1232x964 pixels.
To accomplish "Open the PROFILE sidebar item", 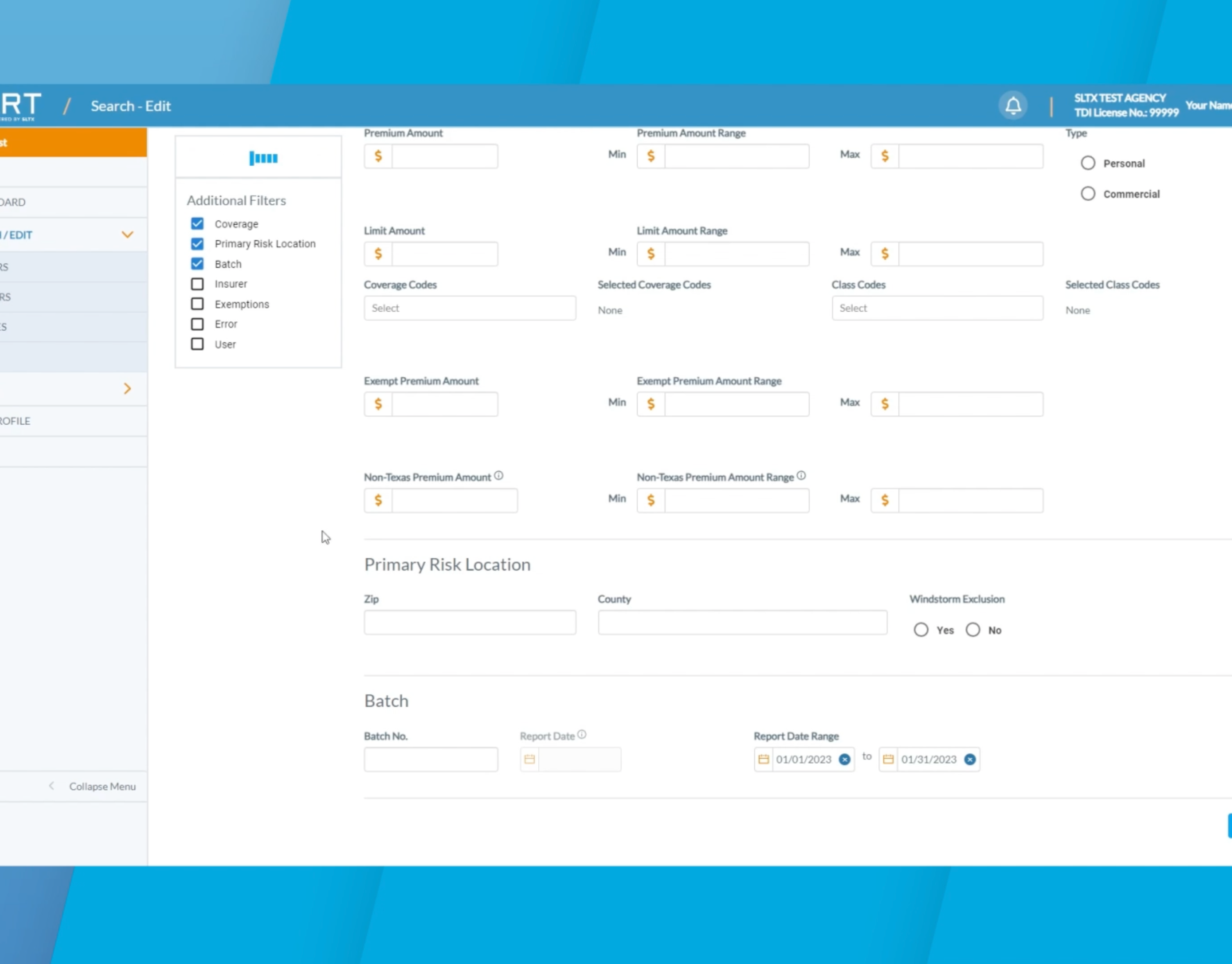I will [x=73, y=421].
